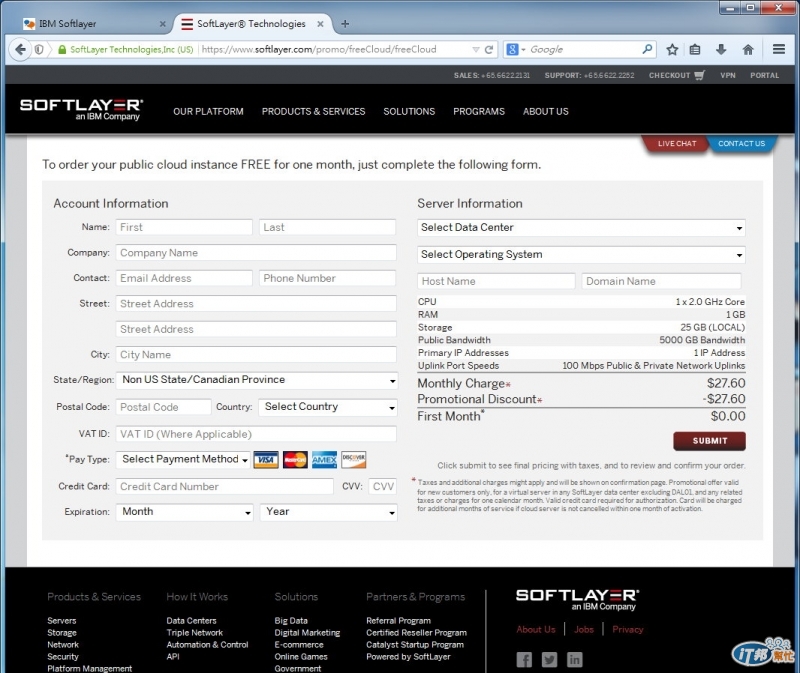Click the Visa card icon

coord(266,460)
